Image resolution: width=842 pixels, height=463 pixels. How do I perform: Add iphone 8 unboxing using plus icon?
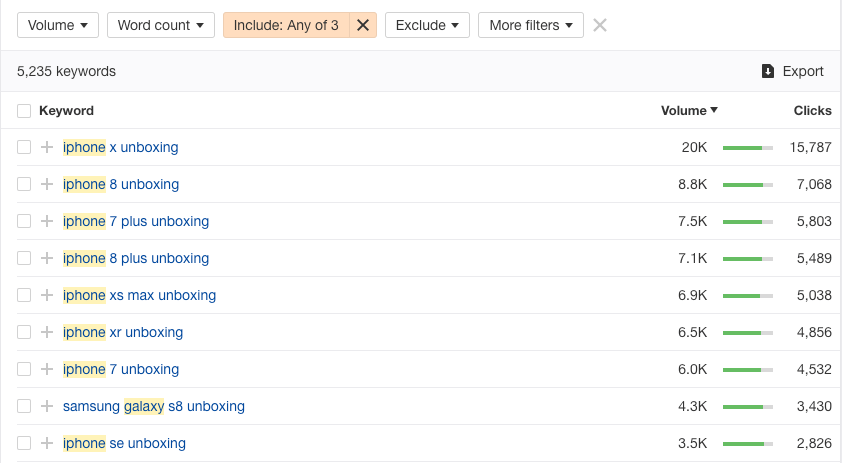(46, 185)
